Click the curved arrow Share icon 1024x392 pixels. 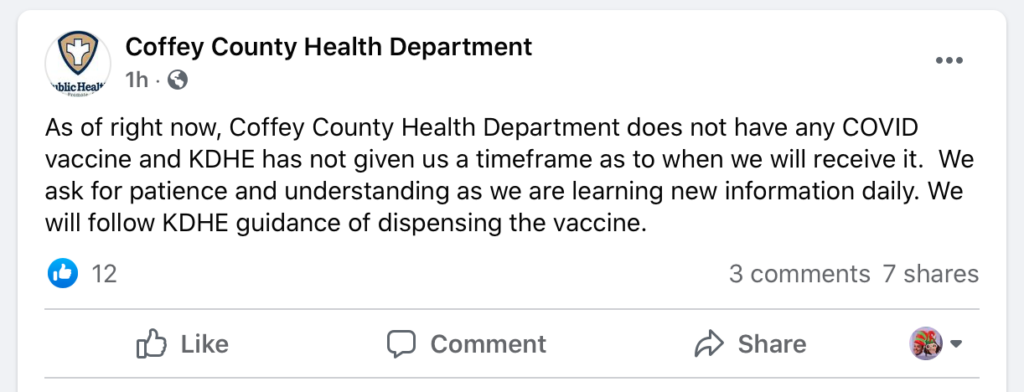point(709,344)
